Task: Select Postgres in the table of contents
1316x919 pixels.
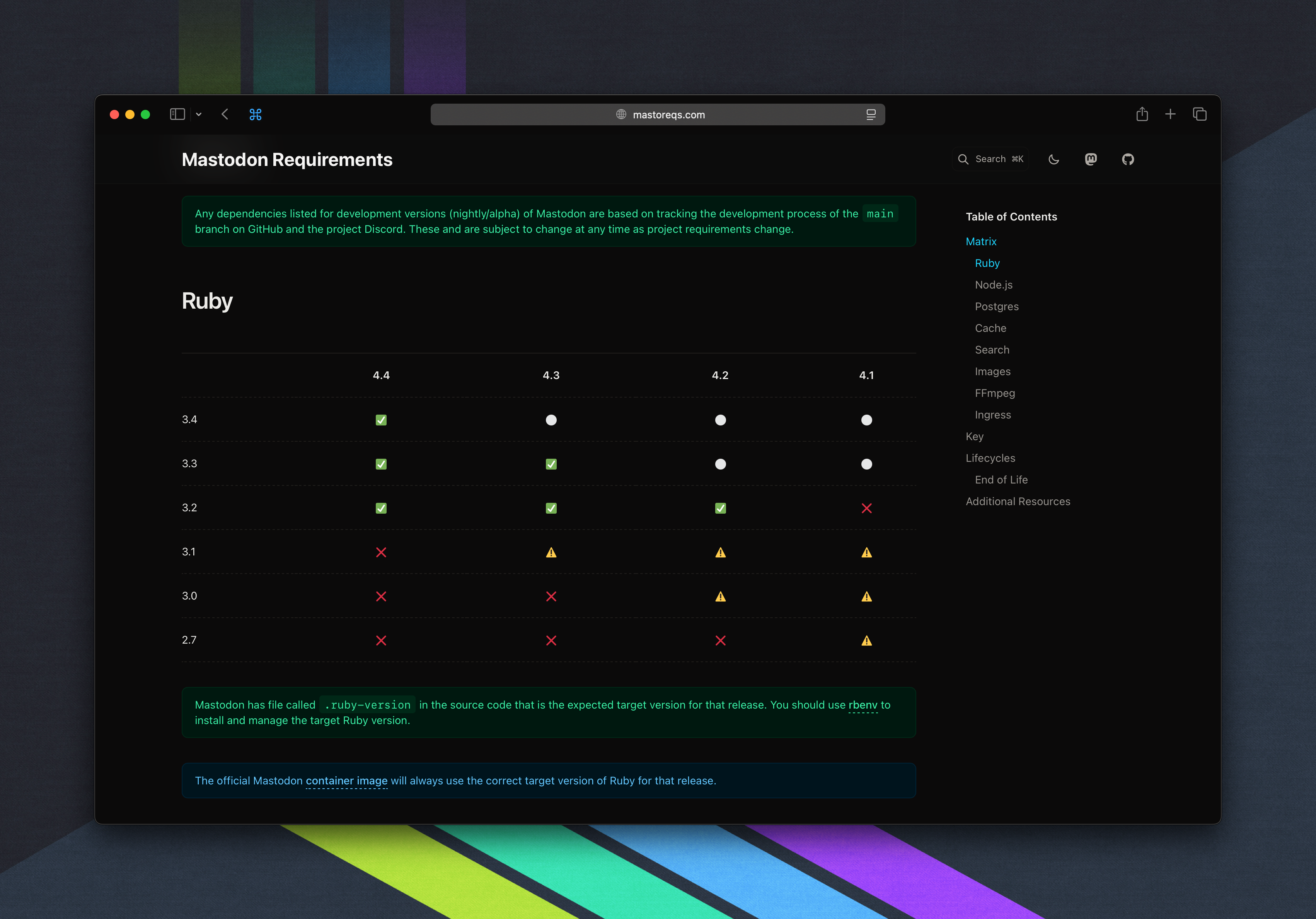Action: click(997, 307)
